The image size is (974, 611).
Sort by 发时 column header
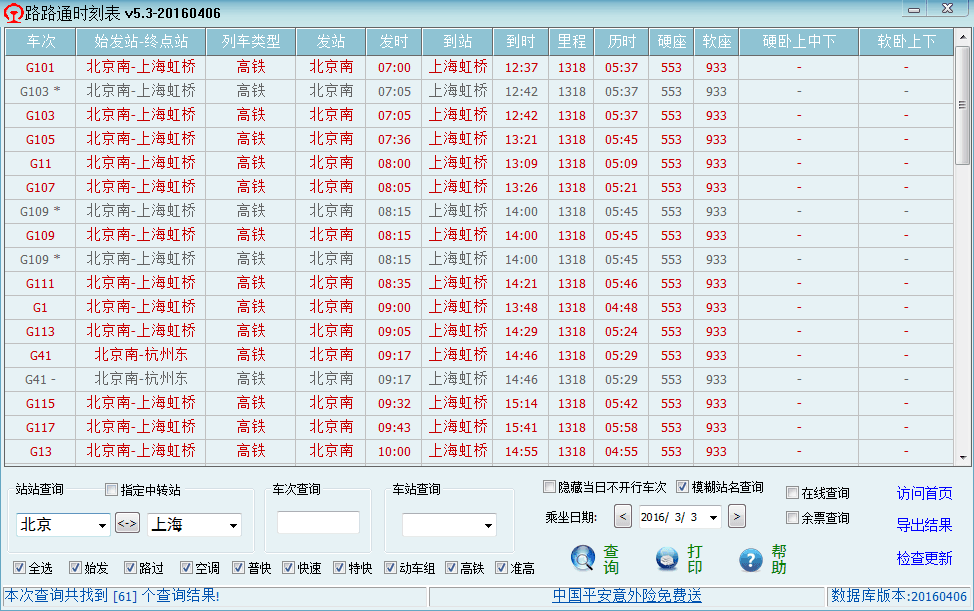[394, 42]
